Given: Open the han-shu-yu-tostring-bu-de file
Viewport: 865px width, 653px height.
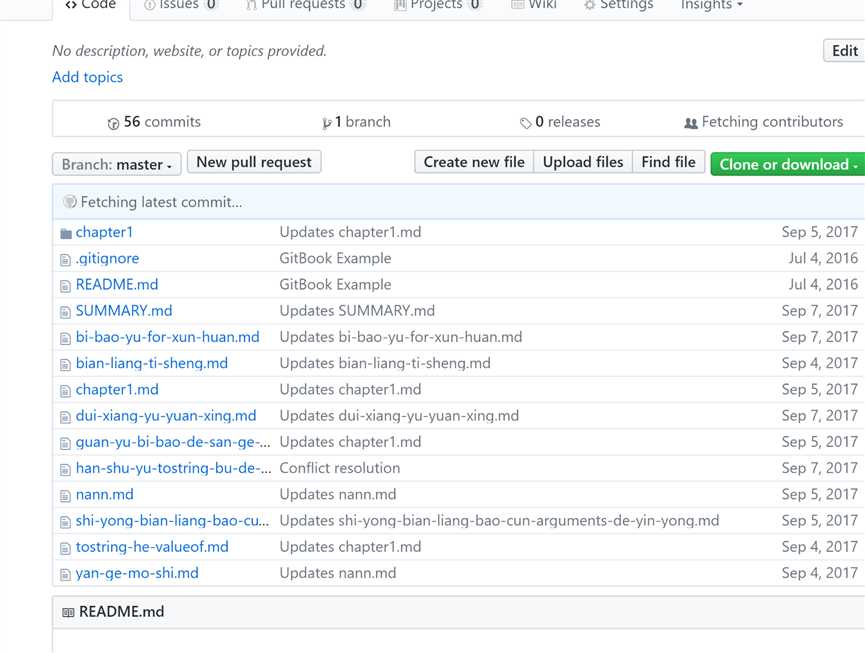Looking at the screenshot, I should tap(174, 468).
